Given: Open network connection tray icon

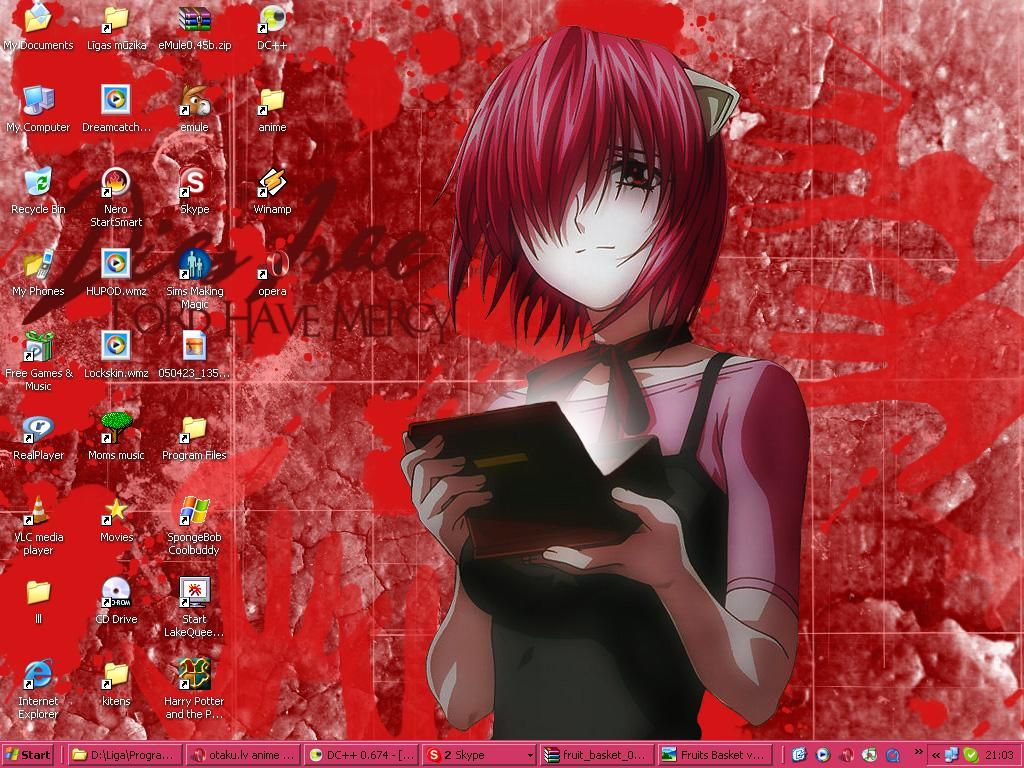Looking at the screenshot, I should 952,755.
